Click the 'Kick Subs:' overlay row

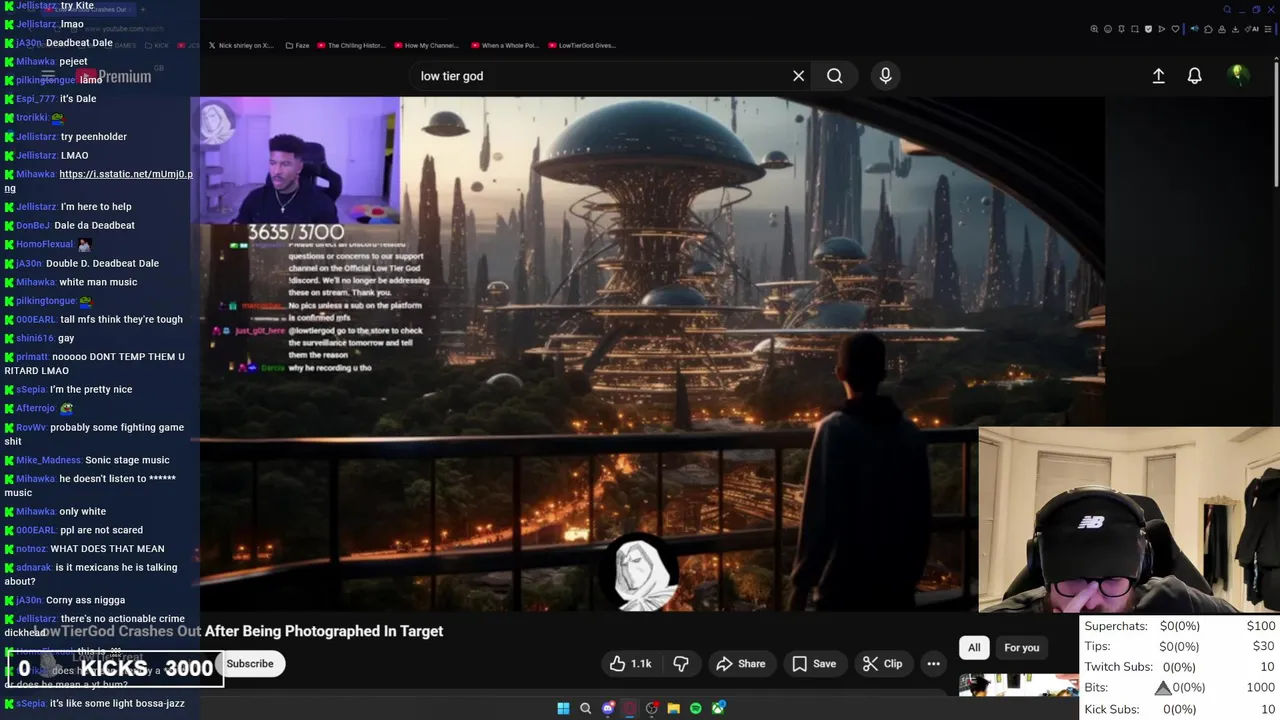pos(1181,709)
